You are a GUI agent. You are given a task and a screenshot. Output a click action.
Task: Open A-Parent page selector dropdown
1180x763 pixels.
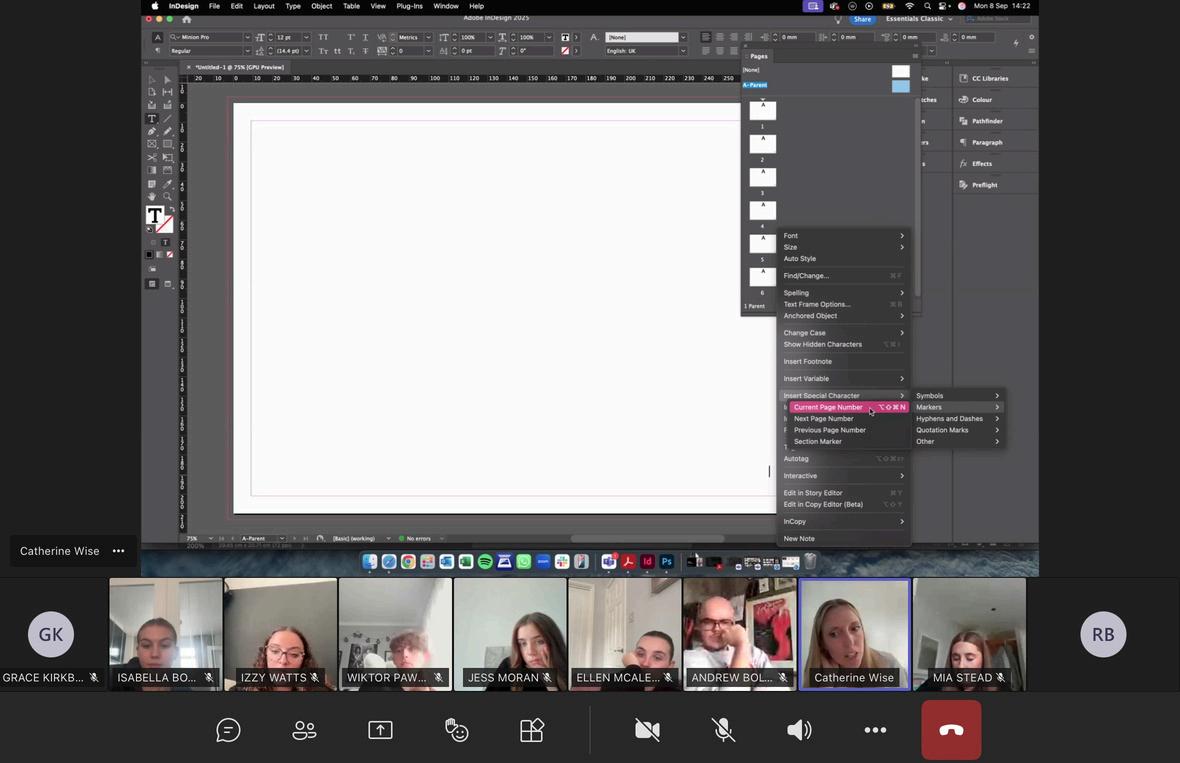pos(282,538)
